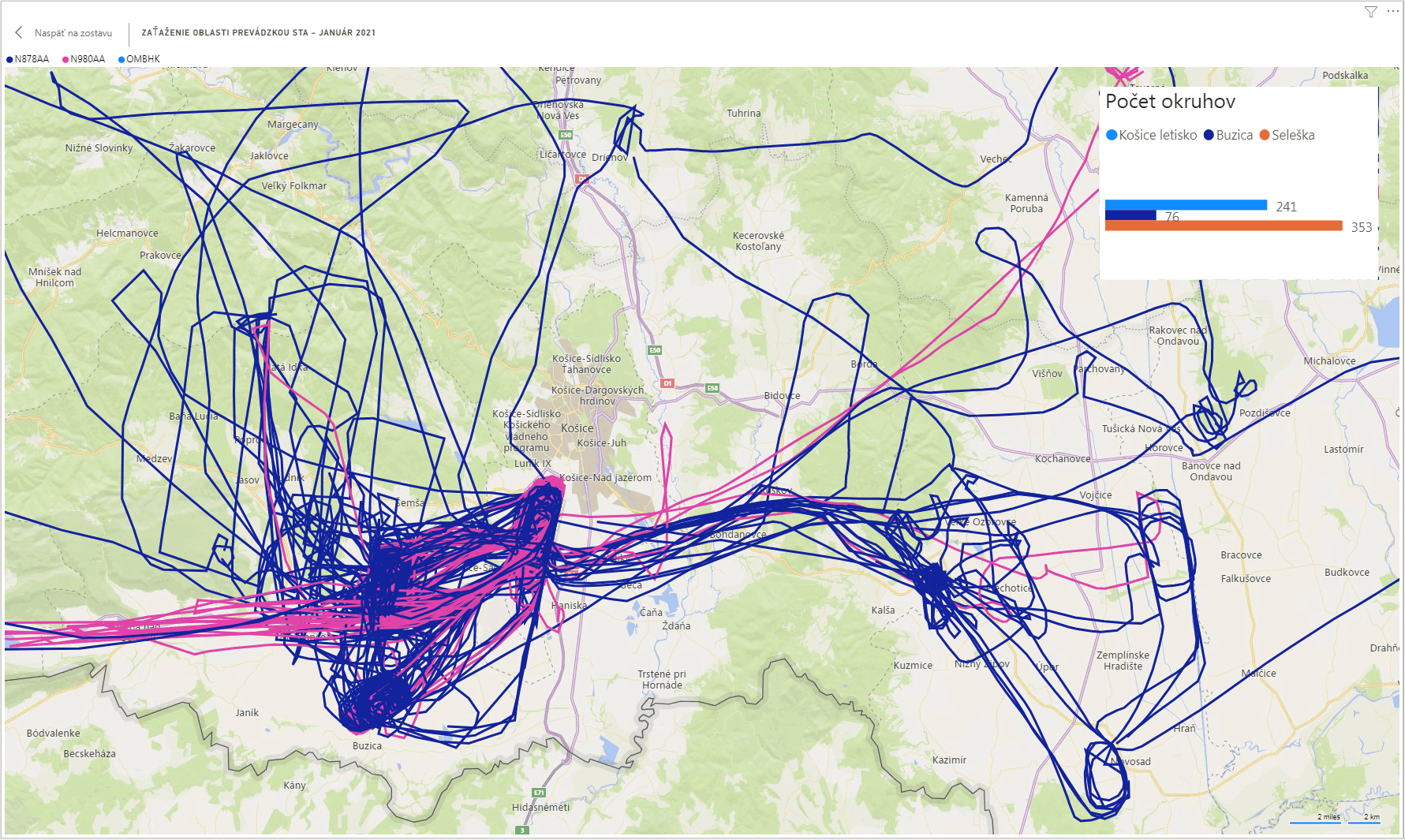Toggle the N980AA legend entry
The height and width of the screenshot is (840, 1405).
pyautogui.click(x=84, y=59)
